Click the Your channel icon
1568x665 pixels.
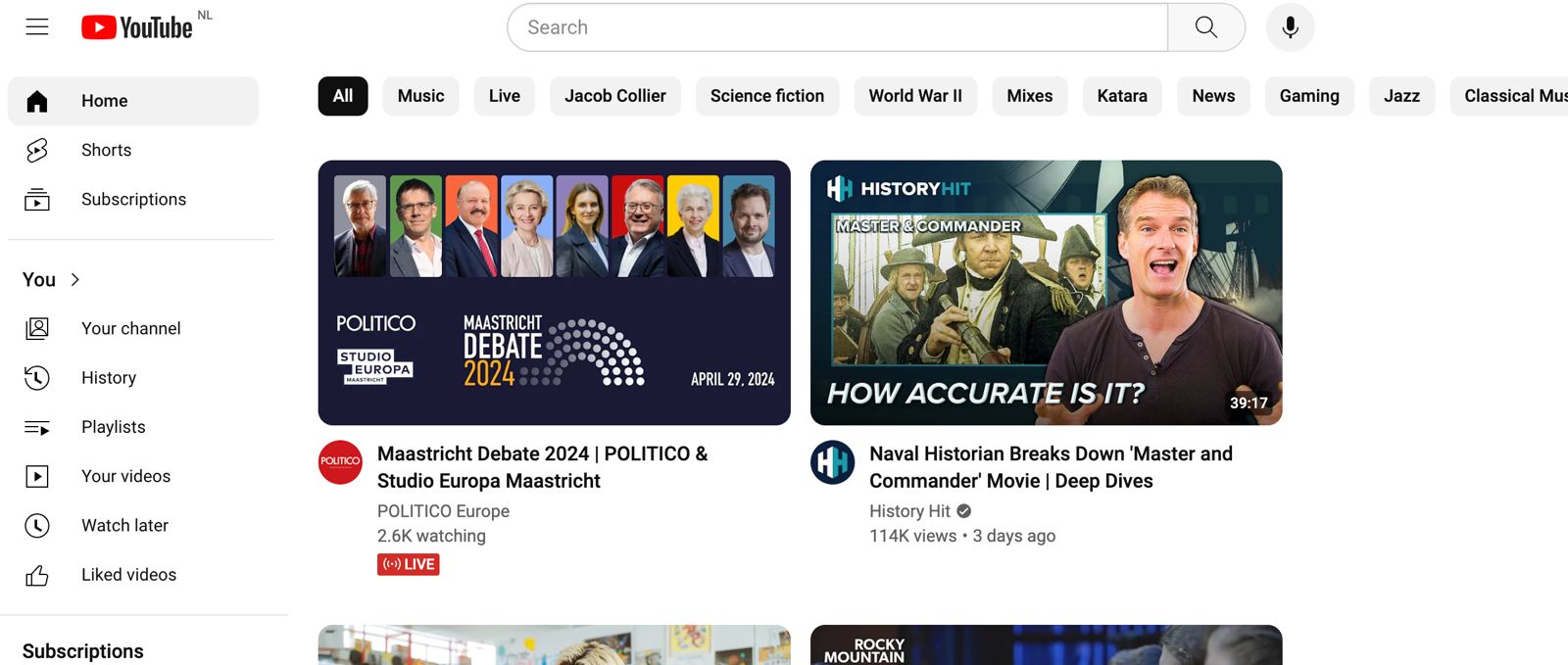(x=37, y=328)
